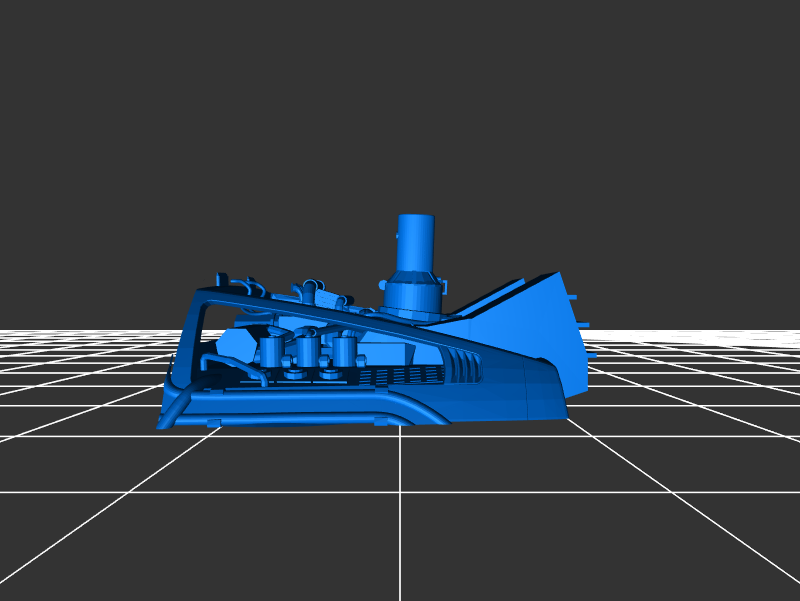Click the empty dark background above the model
800x601 pixels.
[400, 100]
